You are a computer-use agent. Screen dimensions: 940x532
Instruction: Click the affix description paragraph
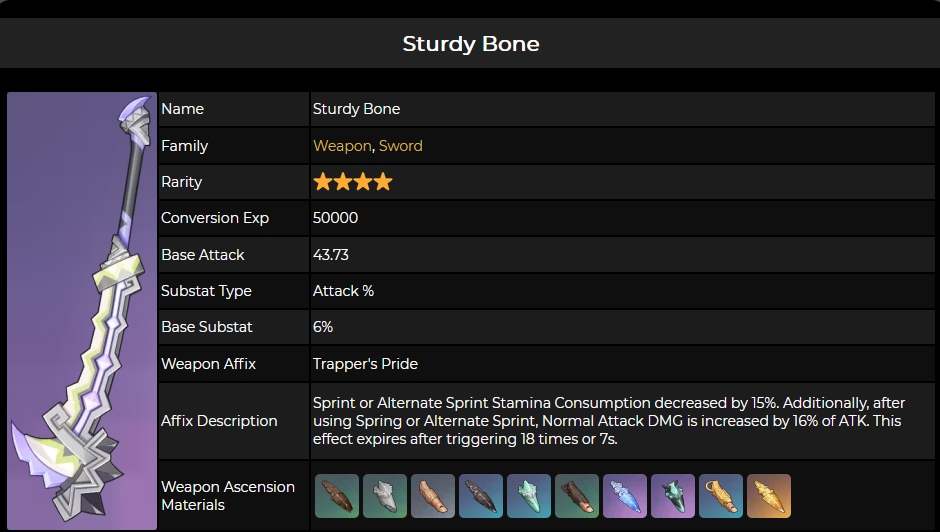(x=608, y=421)
